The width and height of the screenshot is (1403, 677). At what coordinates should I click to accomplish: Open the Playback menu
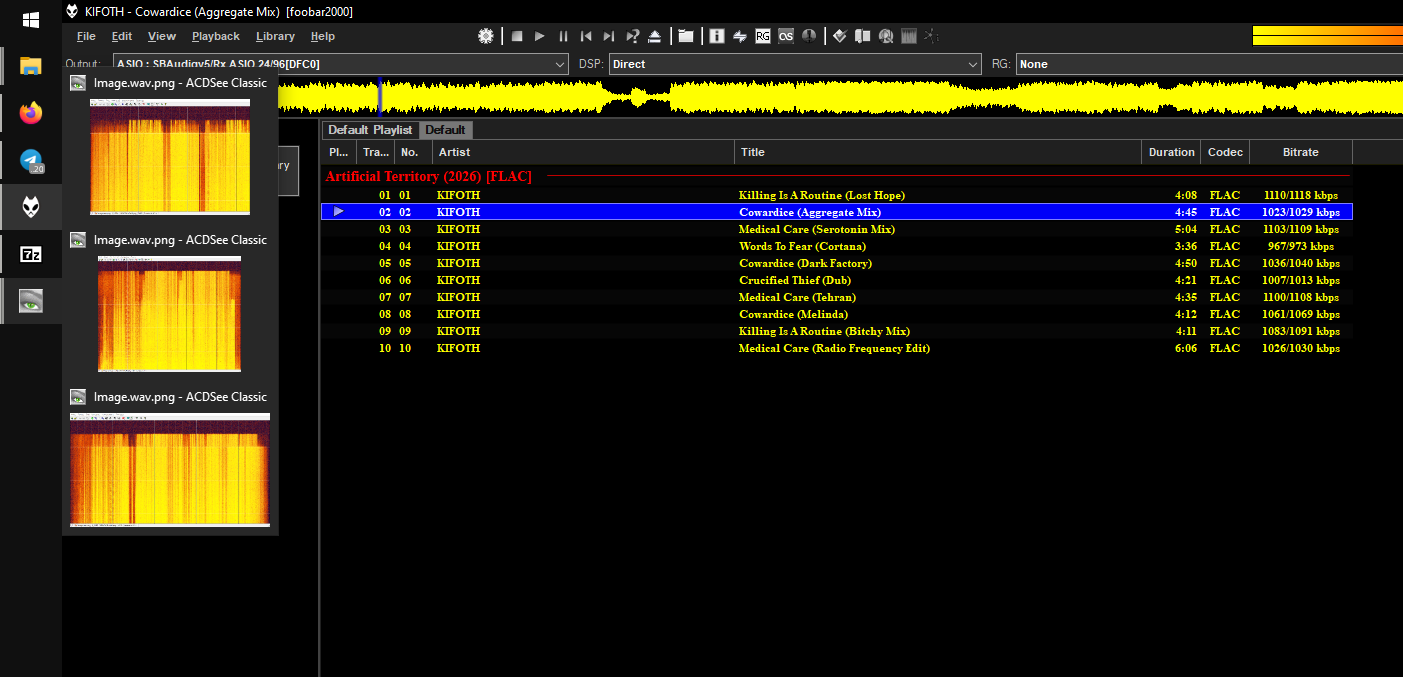(216, 36)
